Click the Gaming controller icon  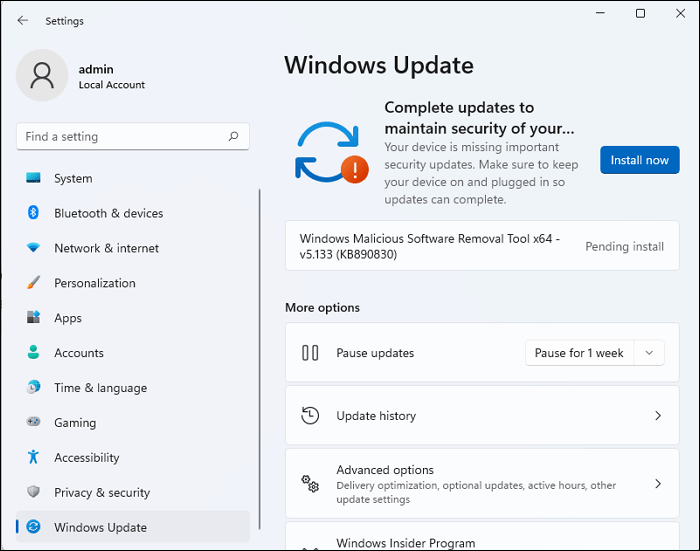pos(34,423)
